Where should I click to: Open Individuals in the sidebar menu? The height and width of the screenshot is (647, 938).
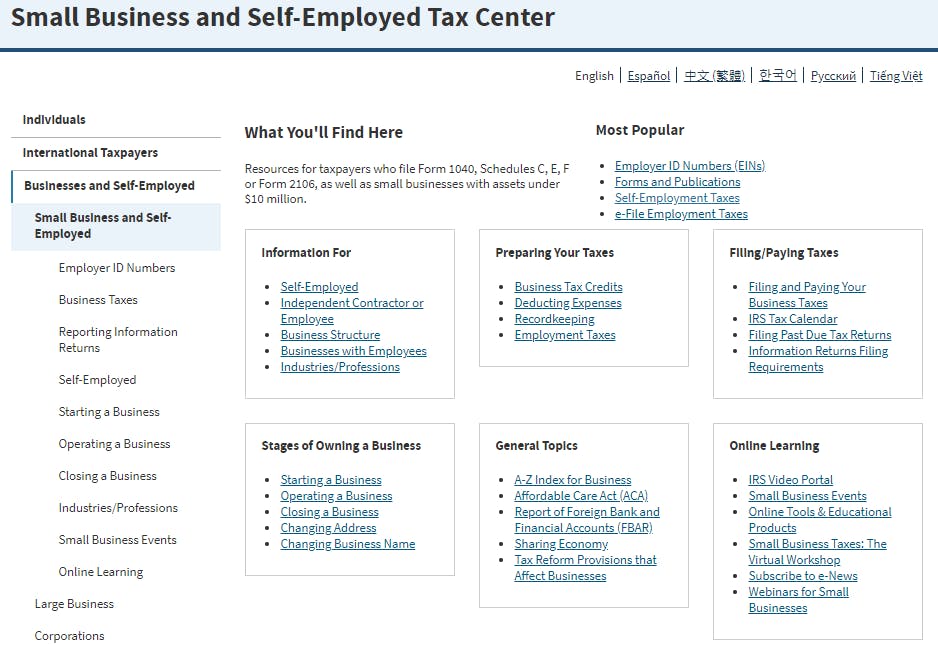[54, 120]
